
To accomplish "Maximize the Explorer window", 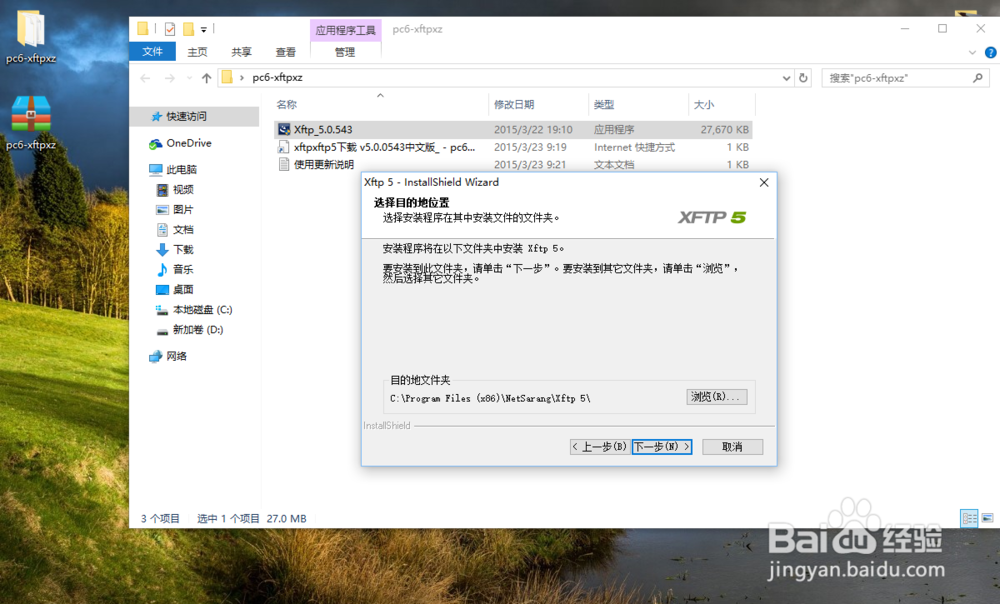I will (942, 29).
